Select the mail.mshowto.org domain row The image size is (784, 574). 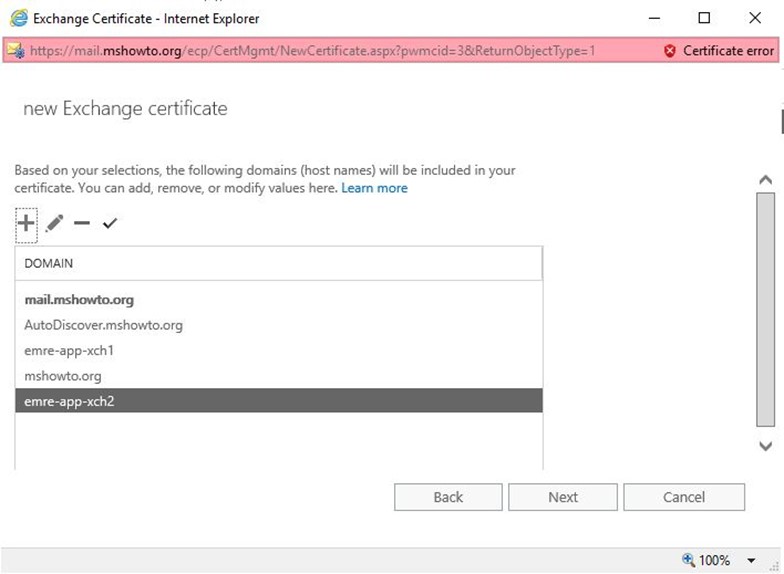pos(278,300)
